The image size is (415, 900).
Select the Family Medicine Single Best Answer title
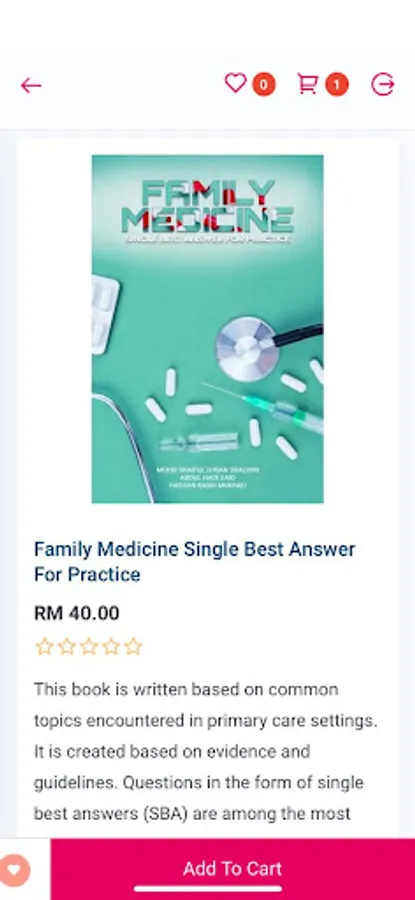click(x=195, y=561)
